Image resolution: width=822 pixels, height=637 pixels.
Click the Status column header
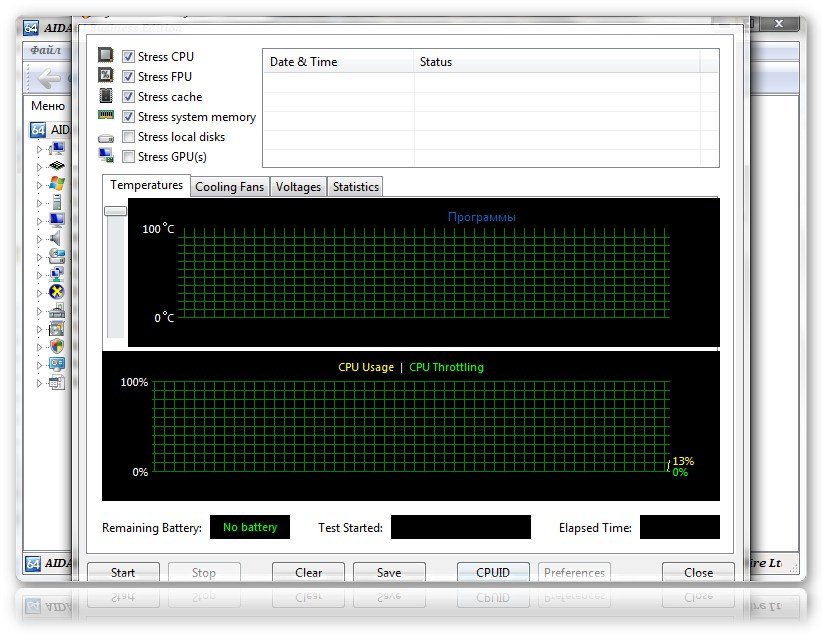(x=557, y=61)
